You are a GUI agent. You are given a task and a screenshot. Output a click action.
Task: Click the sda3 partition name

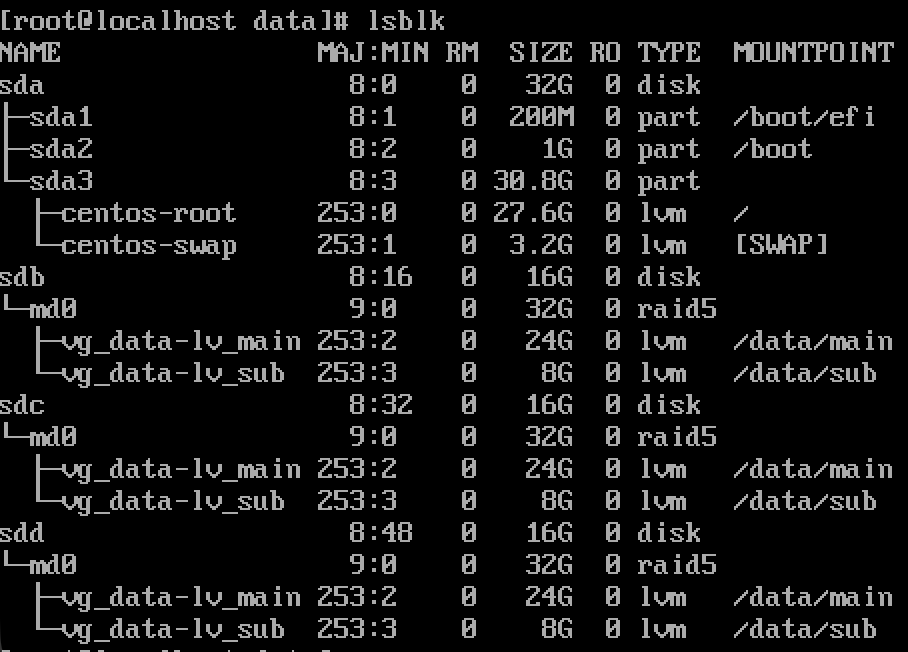(61, 181)
